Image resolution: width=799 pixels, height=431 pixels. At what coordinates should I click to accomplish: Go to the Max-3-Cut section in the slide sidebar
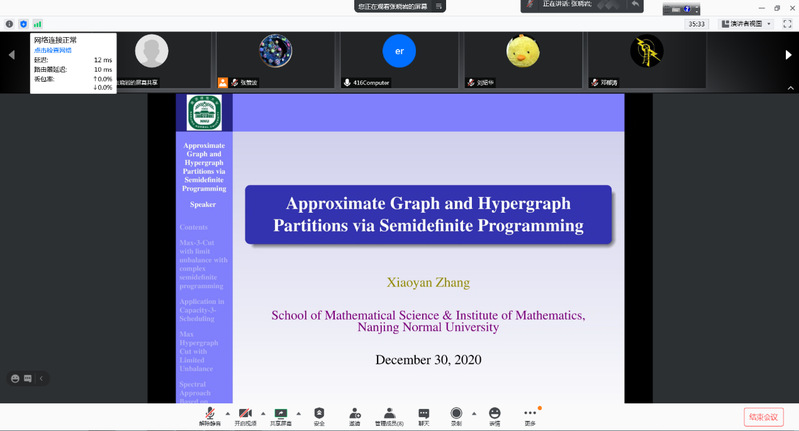tap(203, 264)
